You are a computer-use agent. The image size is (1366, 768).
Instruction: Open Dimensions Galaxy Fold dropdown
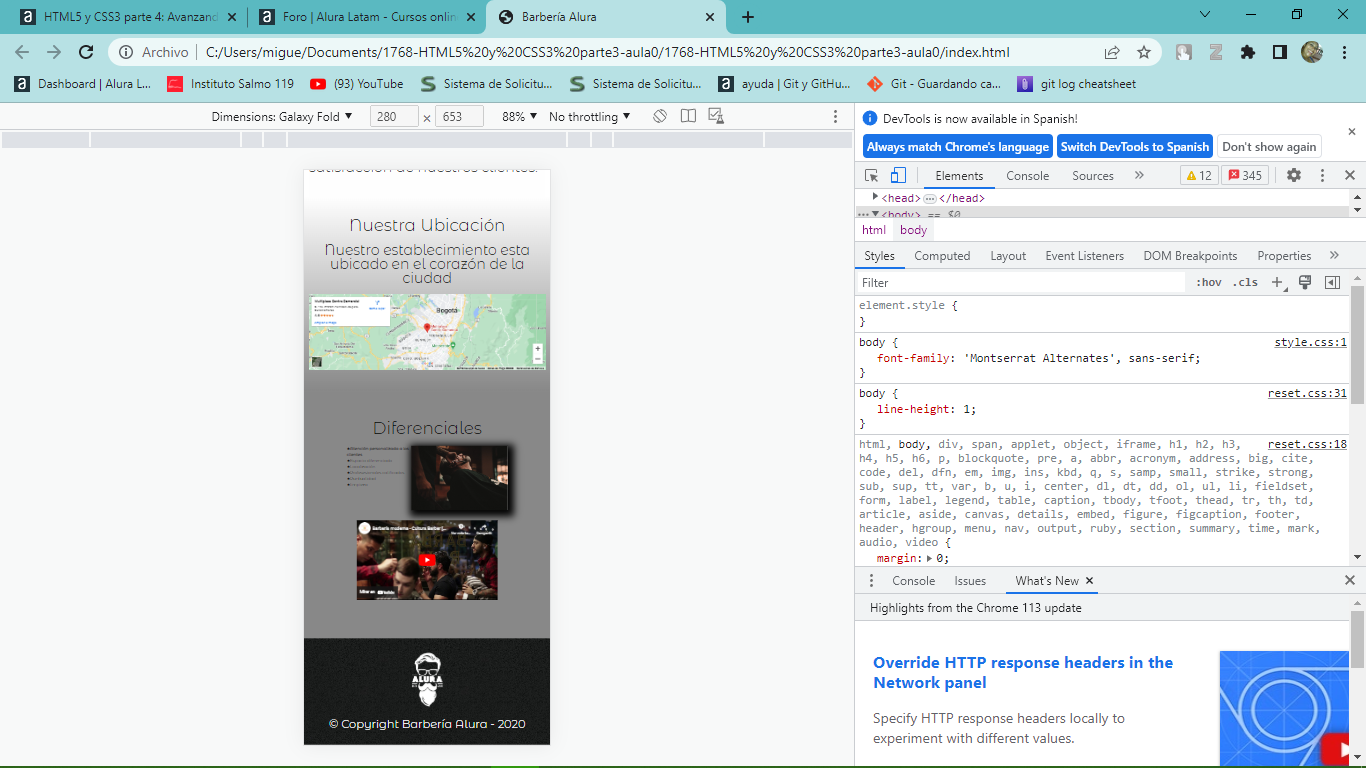pos(282,117)
